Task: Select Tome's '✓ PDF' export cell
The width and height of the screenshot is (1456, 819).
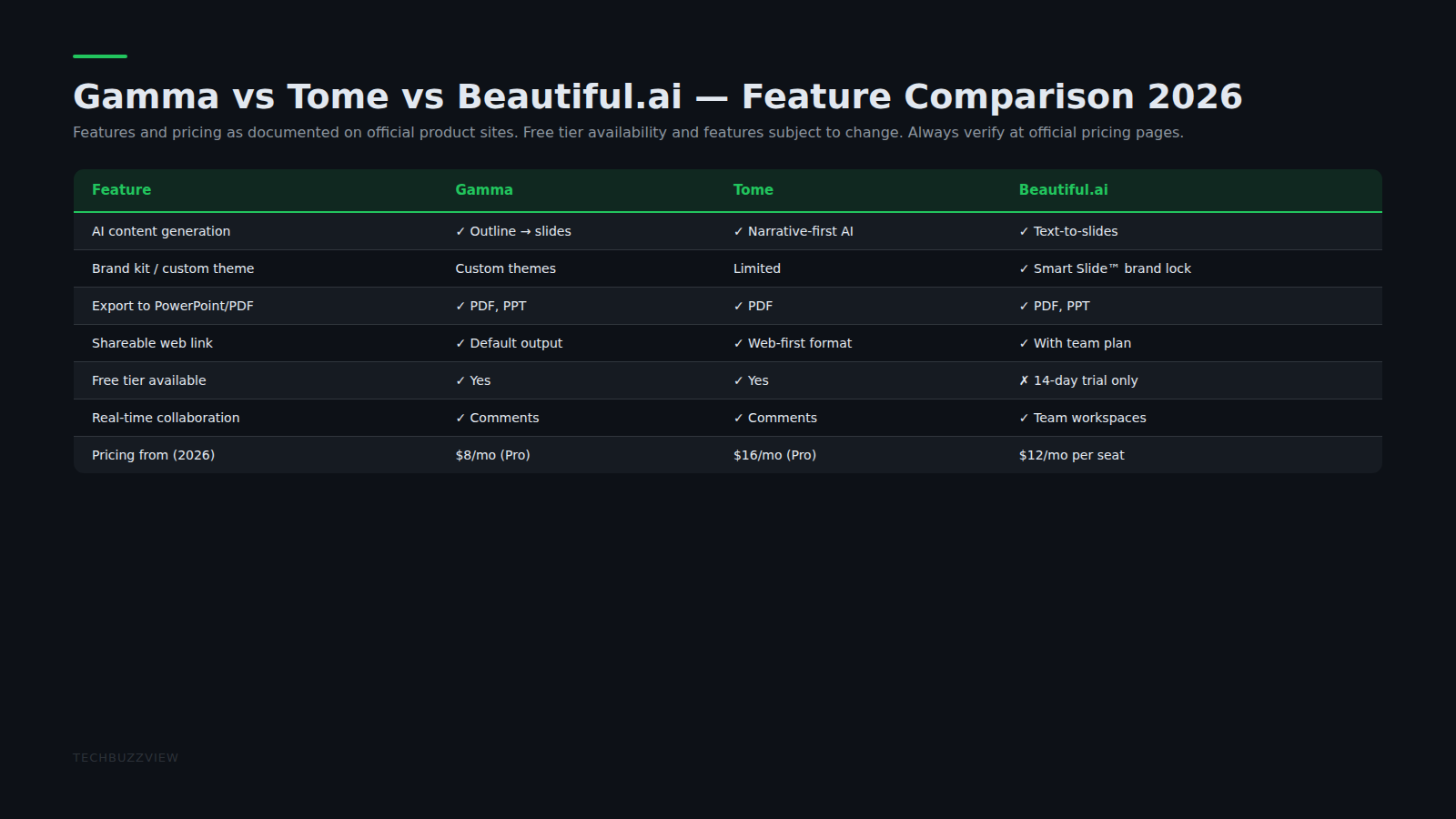Action: [x=753, y=306]
